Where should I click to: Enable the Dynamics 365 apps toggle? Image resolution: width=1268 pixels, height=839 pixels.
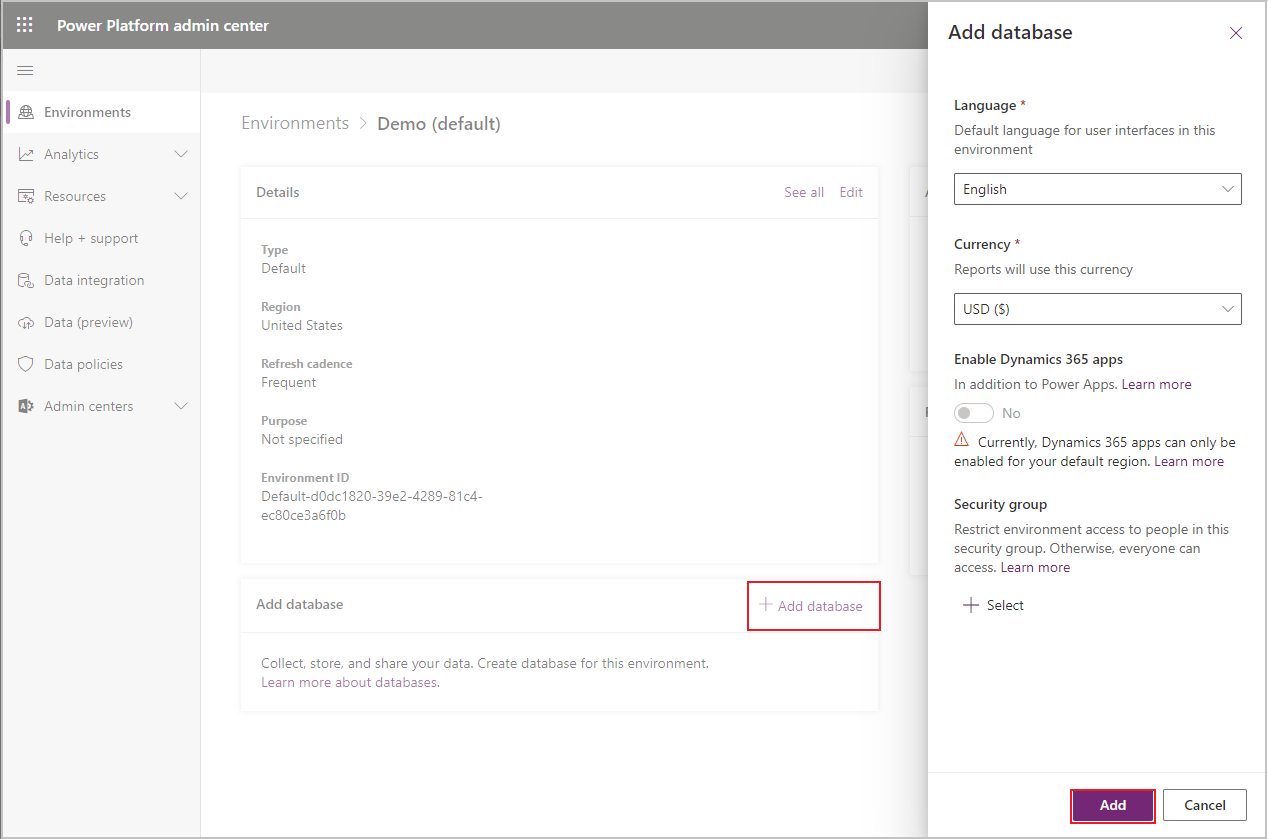coord(973,412)
